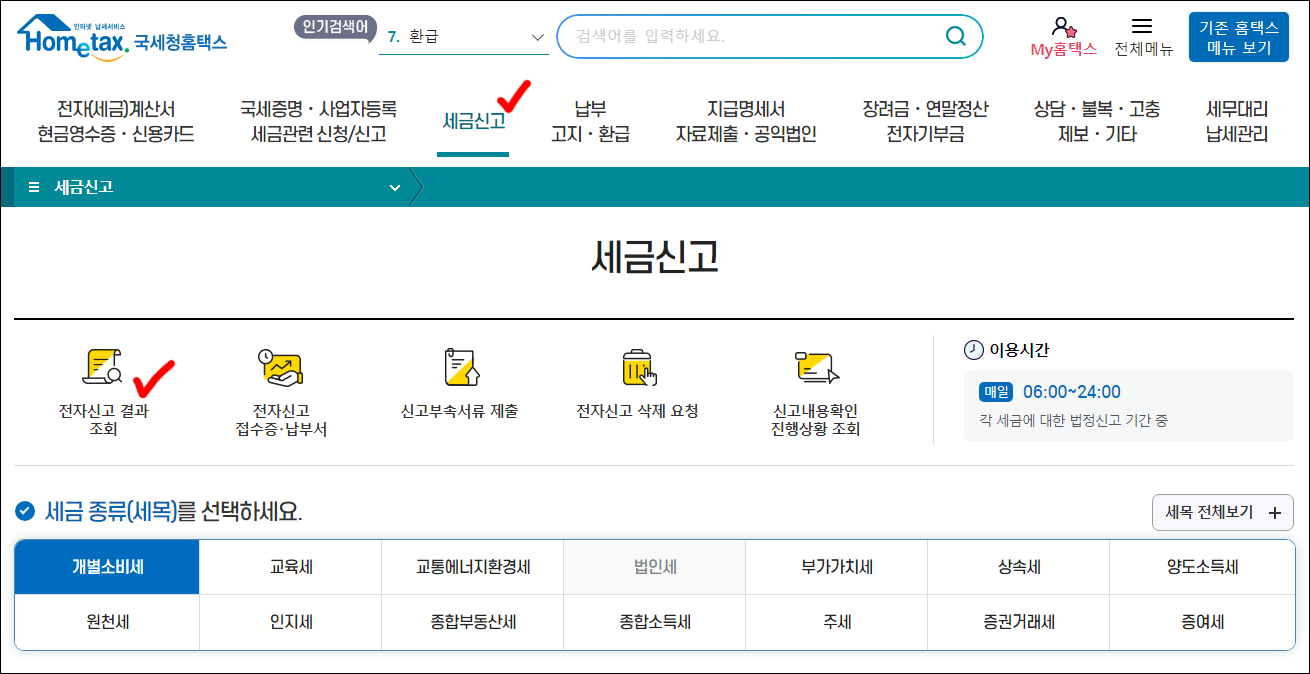Open the 인기검색어 dropdown

coord(538,36)
